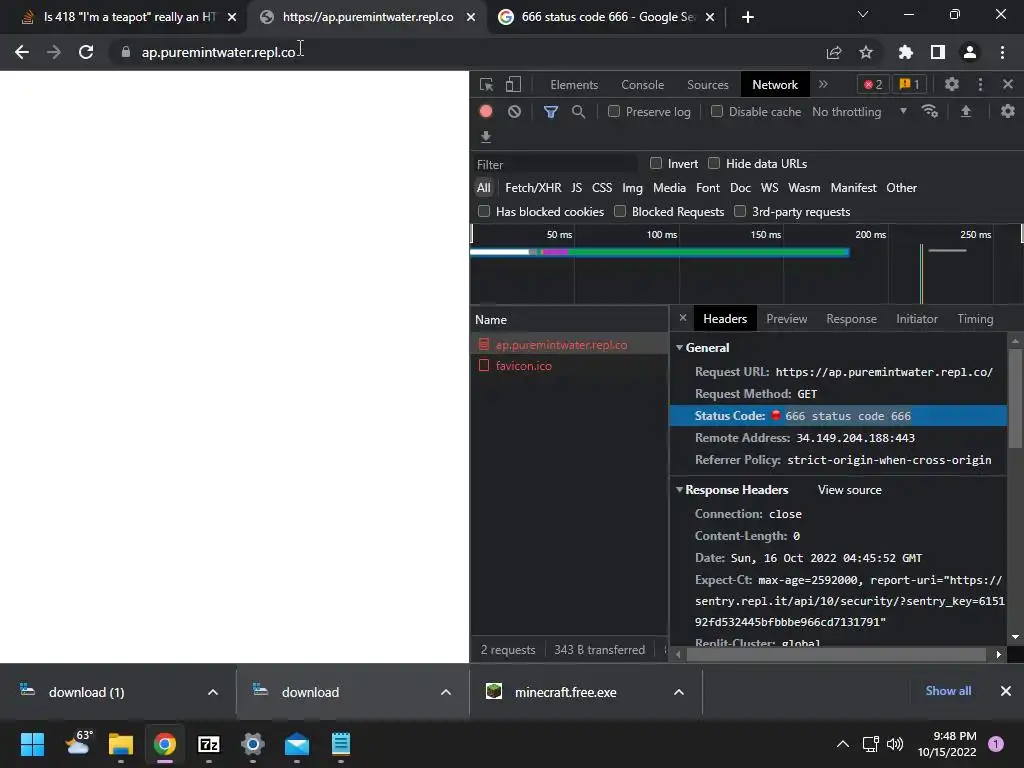Open File Explorer from taskbar
Viewport: 1024px width, 768px height.
[x=121, y=744]
